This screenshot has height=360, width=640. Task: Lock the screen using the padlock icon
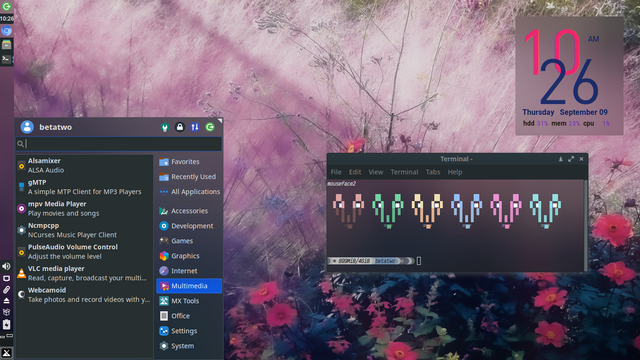pos(180,127)
